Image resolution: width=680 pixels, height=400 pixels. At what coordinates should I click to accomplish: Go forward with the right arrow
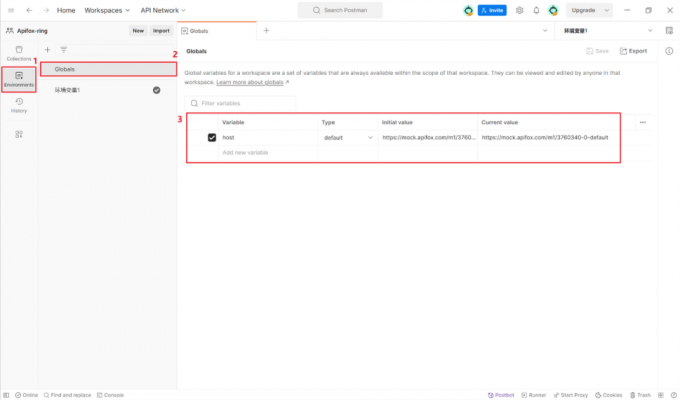[x=46, y=10]
